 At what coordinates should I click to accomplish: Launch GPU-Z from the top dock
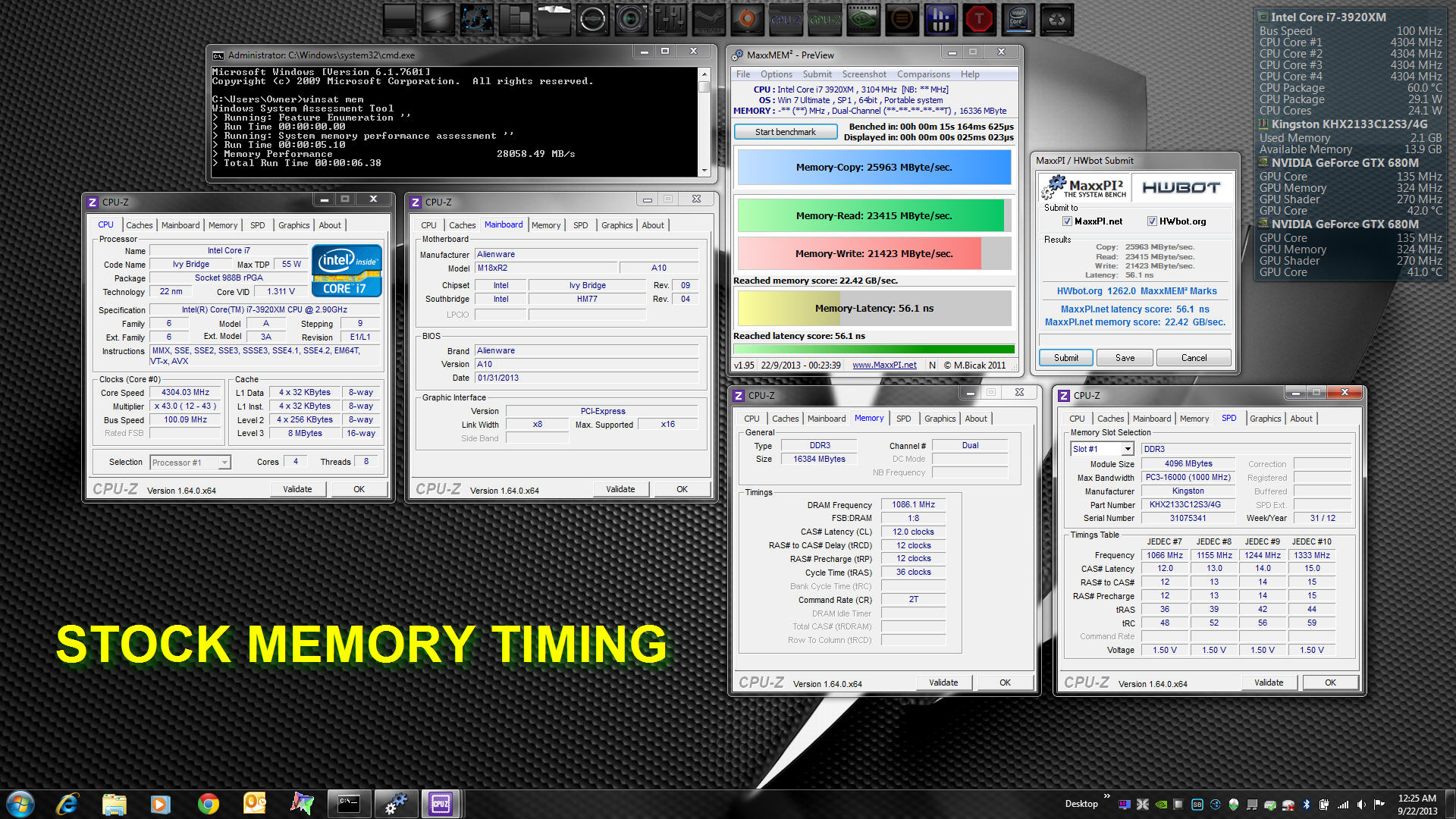pos(824,19)
